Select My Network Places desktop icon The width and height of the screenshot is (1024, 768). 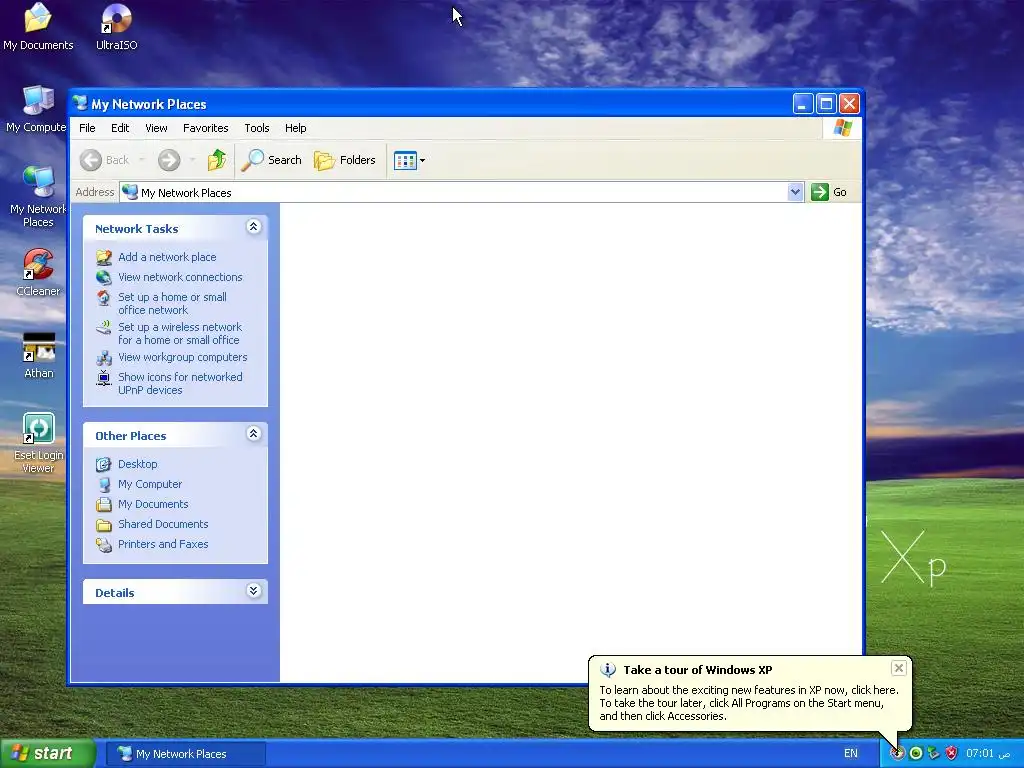click(38, 196)
